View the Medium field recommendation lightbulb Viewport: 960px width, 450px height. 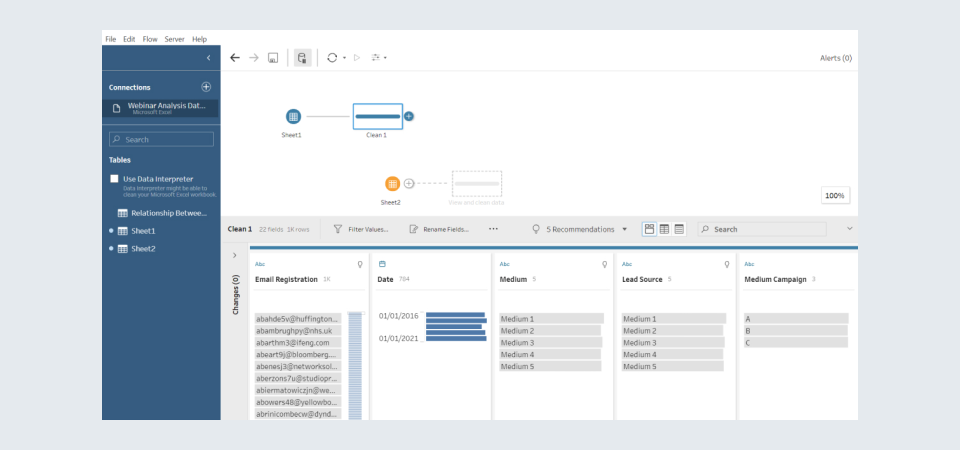pyautogui.click(x=605, y=264)
